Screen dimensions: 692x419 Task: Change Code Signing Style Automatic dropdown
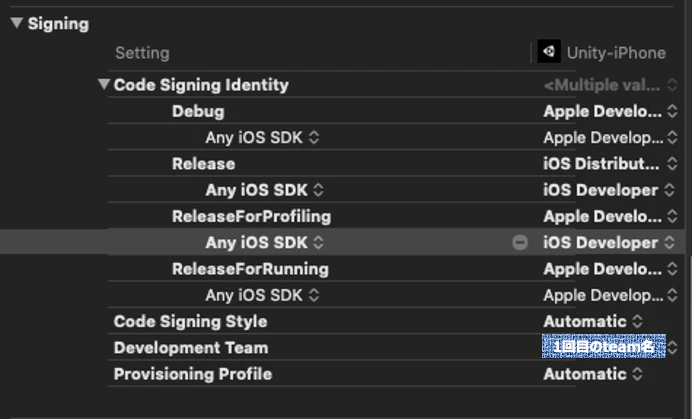pos(593,321)
